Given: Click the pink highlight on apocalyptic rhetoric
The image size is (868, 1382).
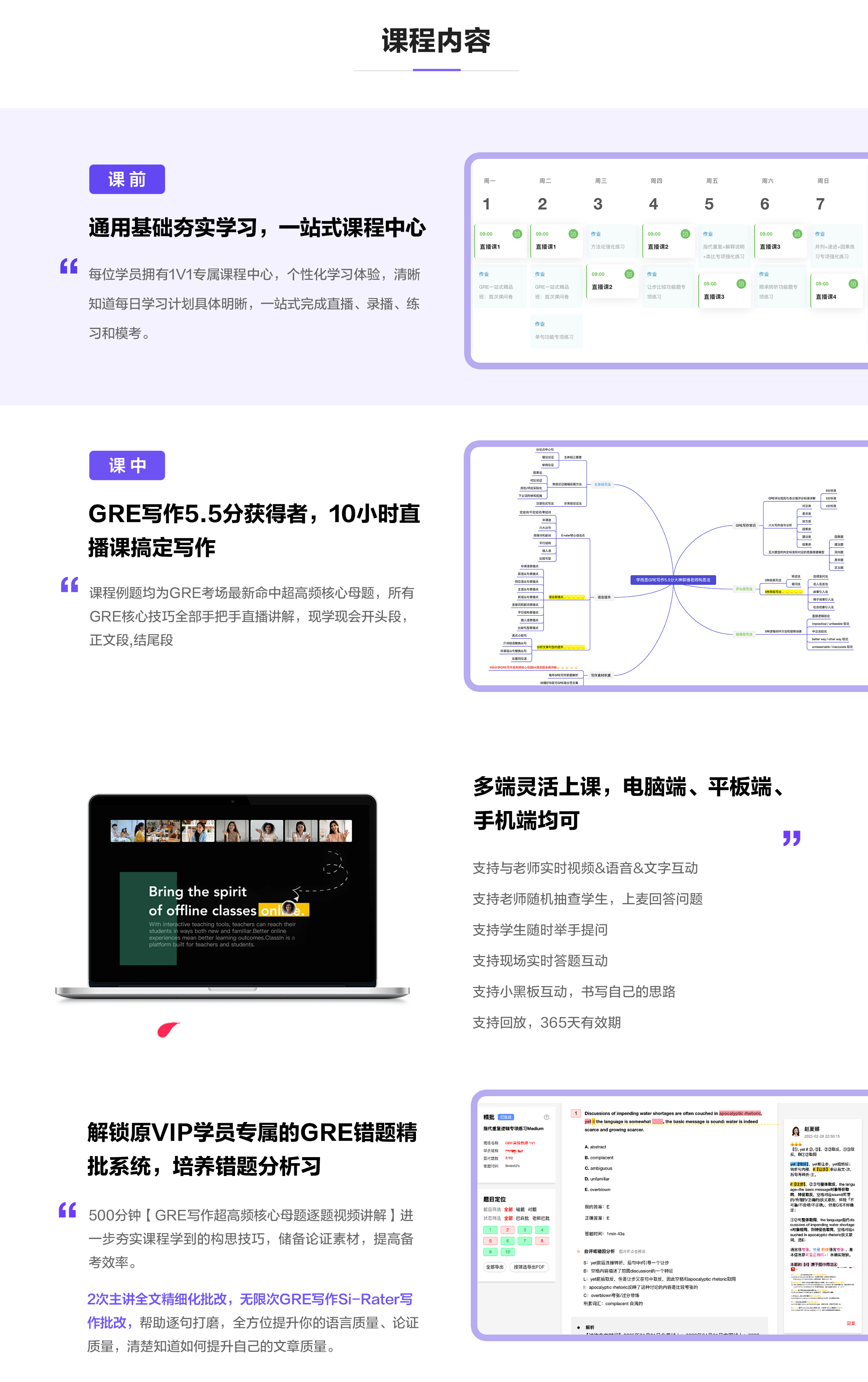Looking at the screenshot, I should coord(740,1113).
